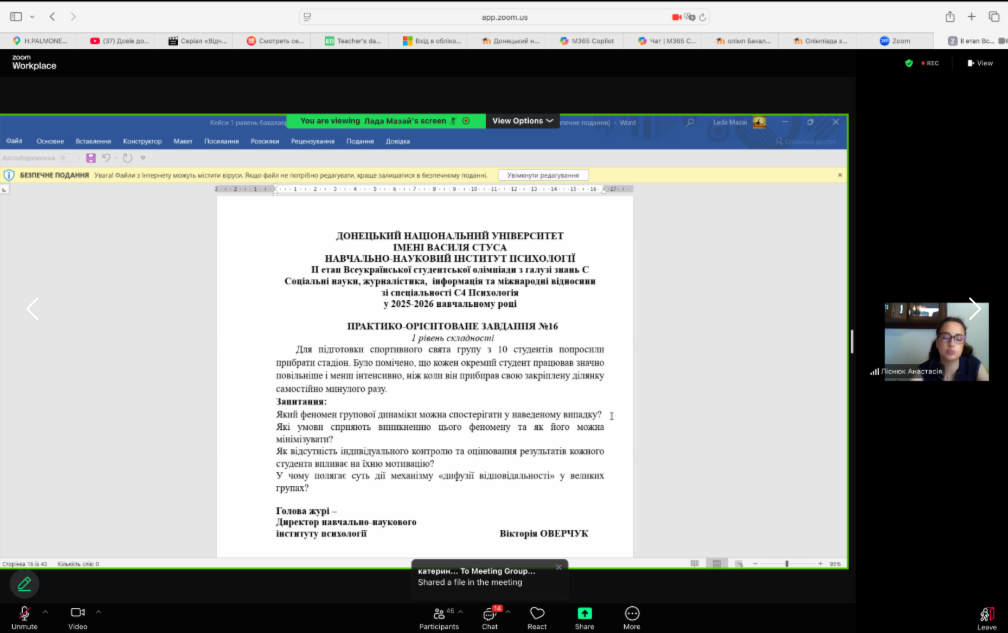Expand video options caret next to Video
This screenshot has width=1008, height=633.
click(98, 612)
